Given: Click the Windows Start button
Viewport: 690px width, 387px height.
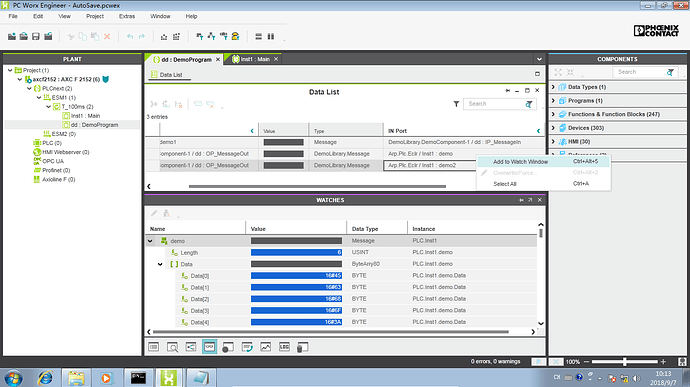Looking at the screenshot, I should coord(13,378).
